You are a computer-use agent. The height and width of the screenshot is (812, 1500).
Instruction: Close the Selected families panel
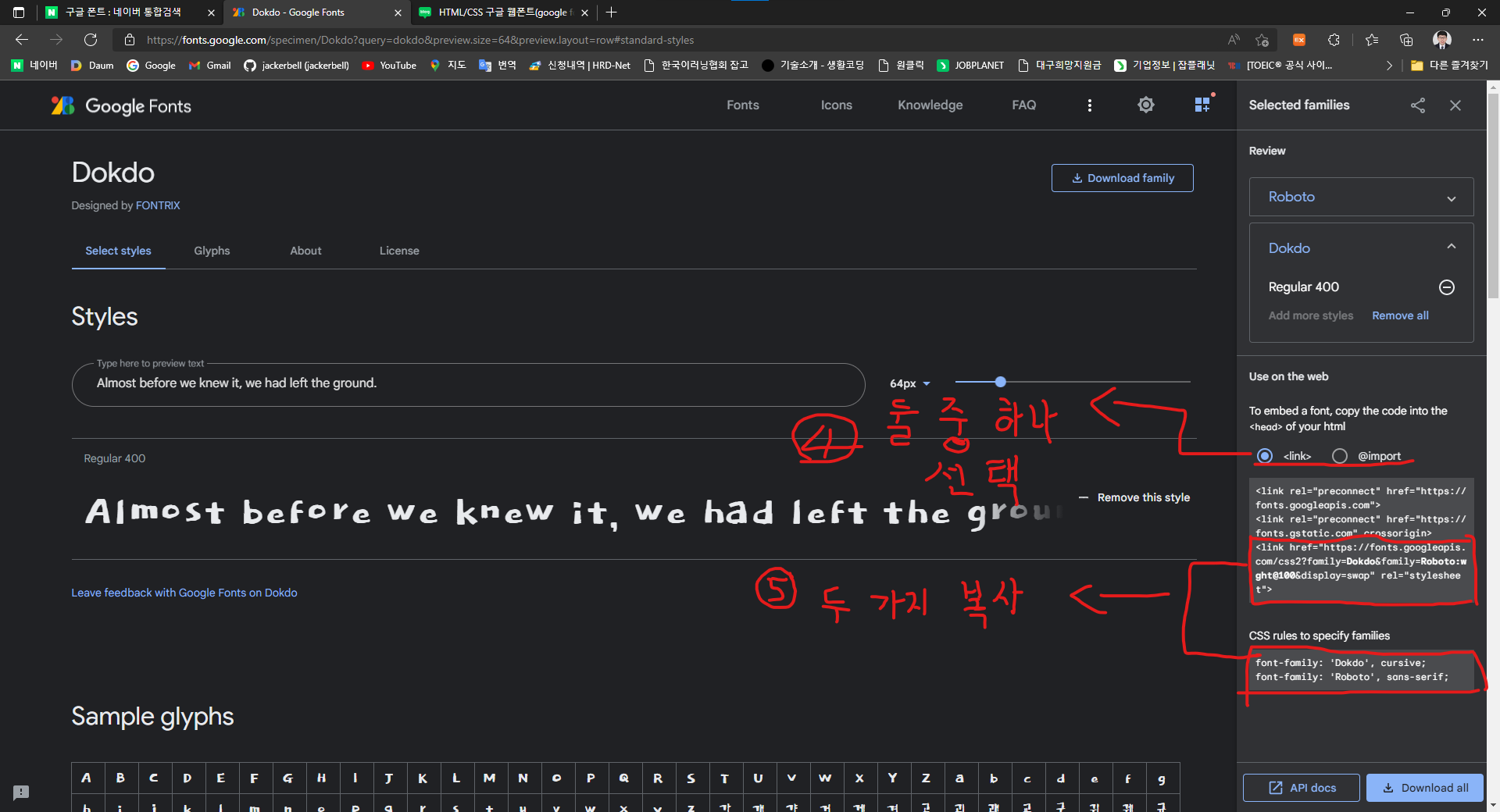(1455, 105)
